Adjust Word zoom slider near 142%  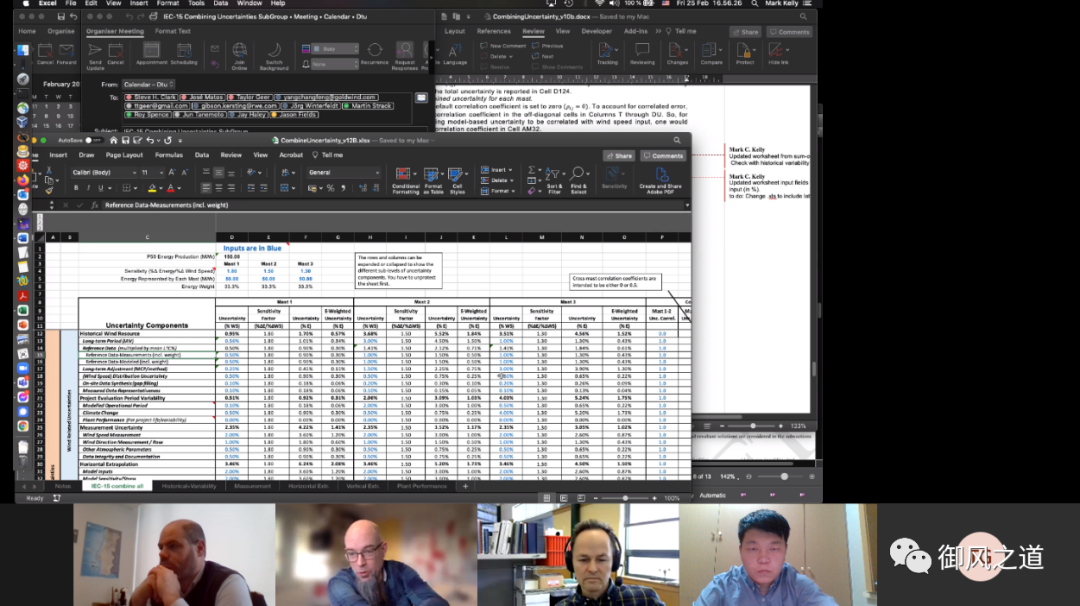point(784,477)
